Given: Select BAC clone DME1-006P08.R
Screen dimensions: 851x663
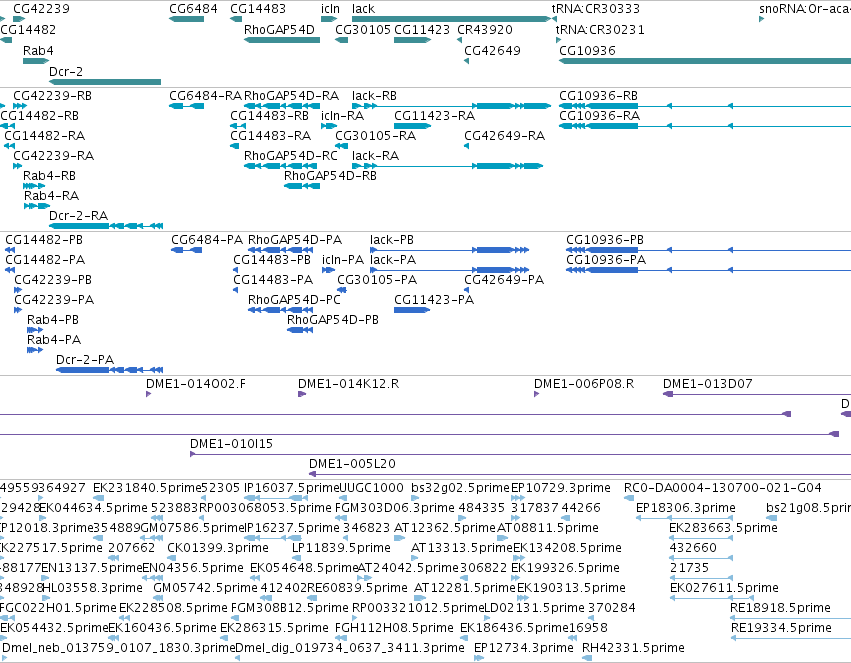Looking at the screenshot, I should [584, 384].
